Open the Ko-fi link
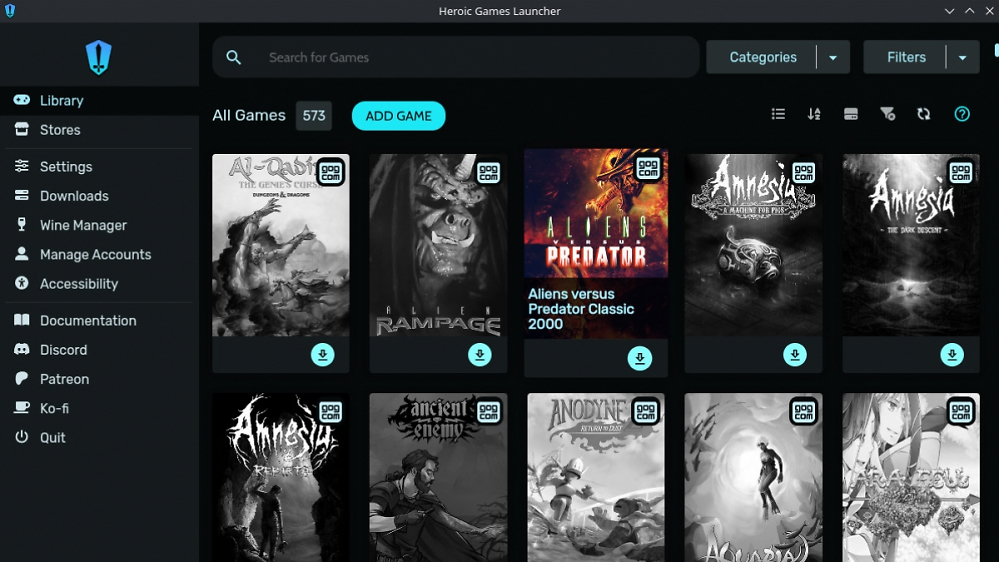This screenshot has width=999, height=562. (99, 409)
